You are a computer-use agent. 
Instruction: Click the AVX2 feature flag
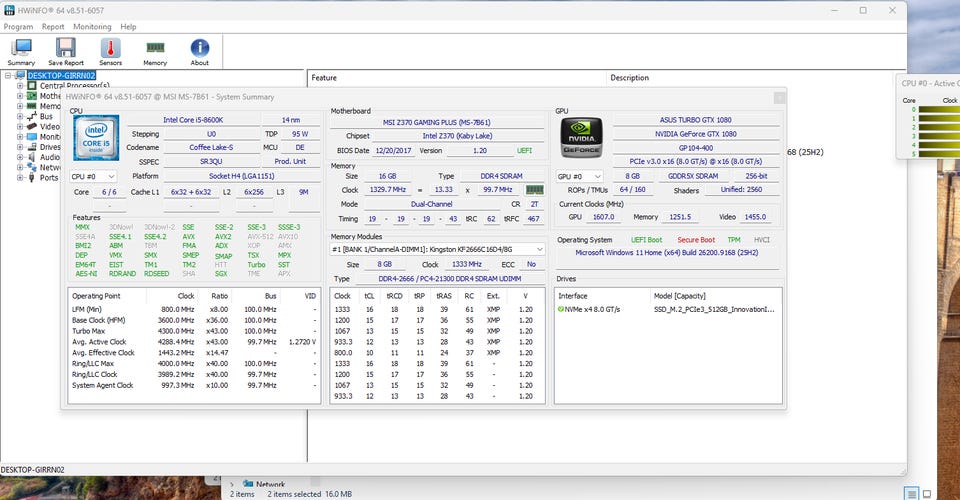[223, 236]
